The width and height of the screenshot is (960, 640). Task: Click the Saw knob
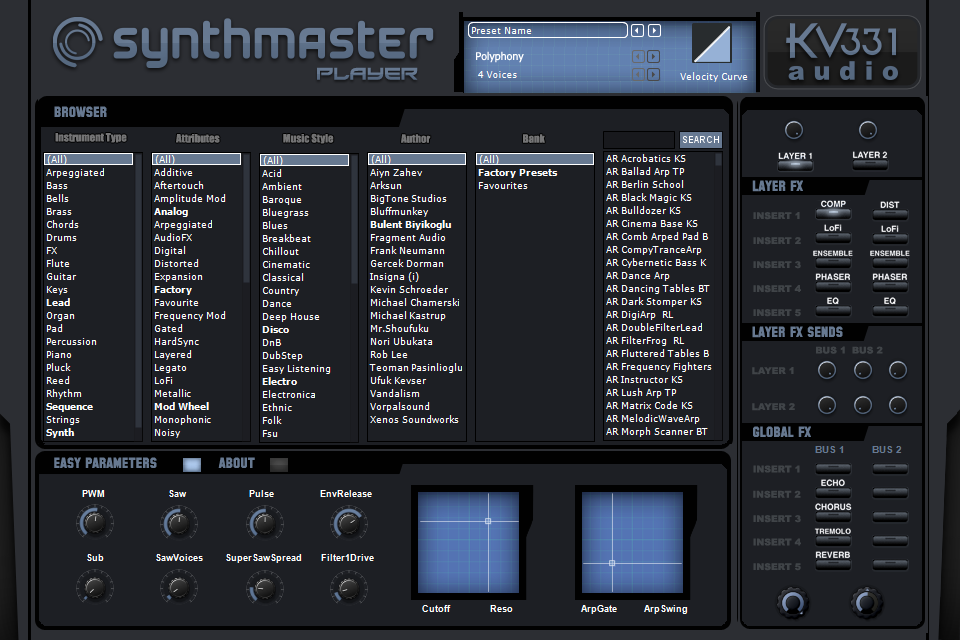pos(178,522)
